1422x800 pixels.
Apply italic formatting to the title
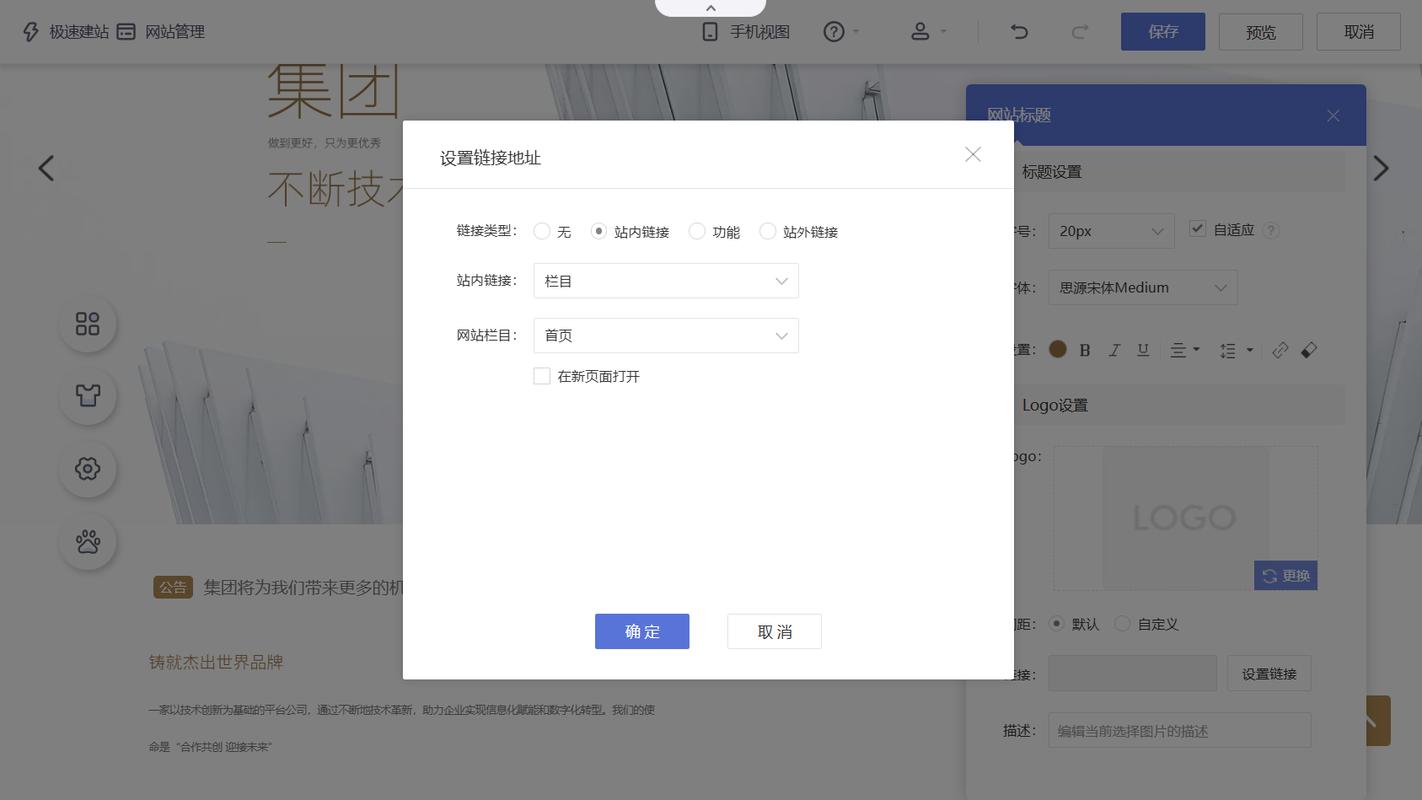click(1114, 349)
